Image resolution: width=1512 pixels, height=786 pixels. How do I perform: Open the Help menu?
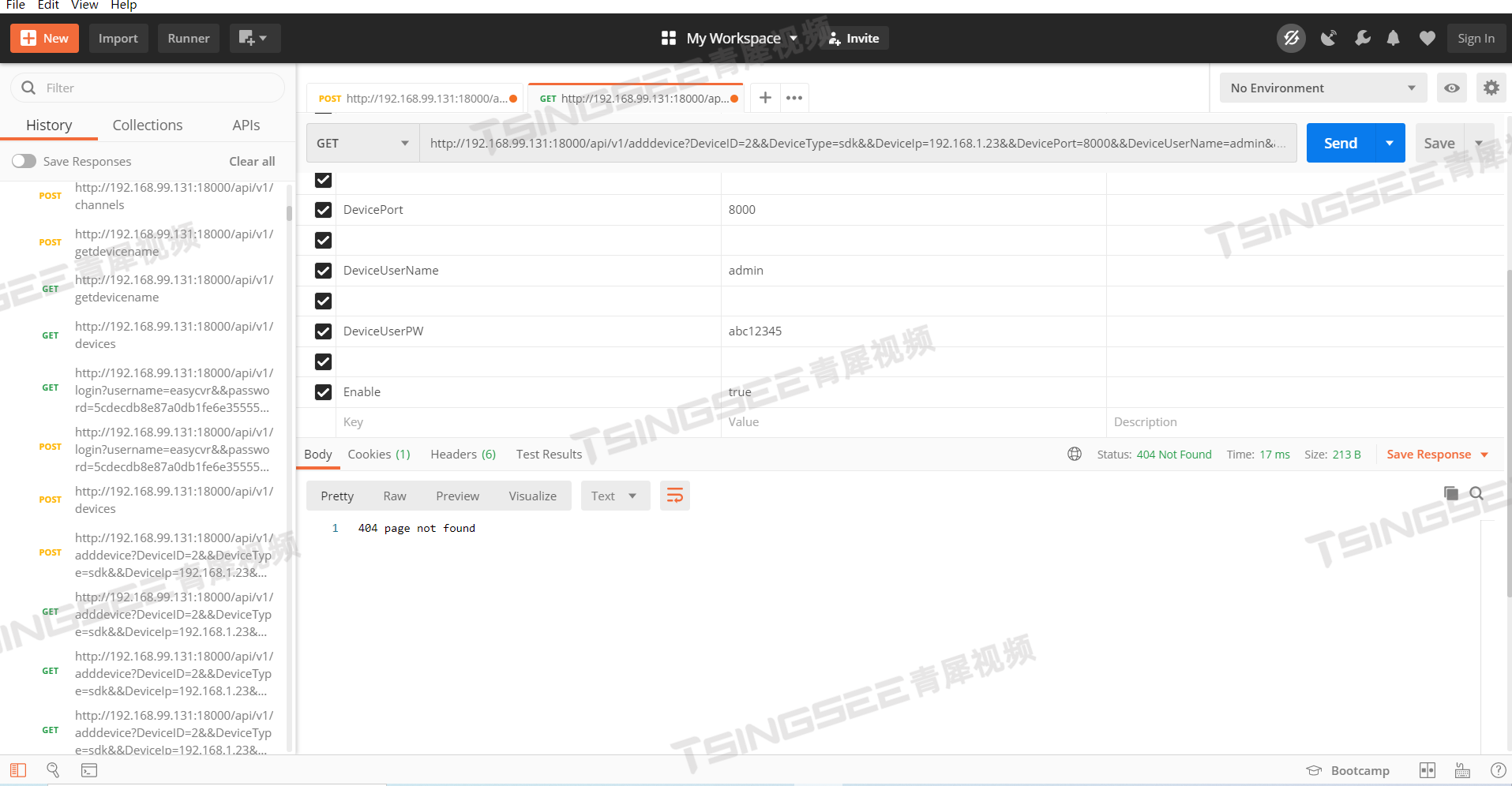point(124,6)
